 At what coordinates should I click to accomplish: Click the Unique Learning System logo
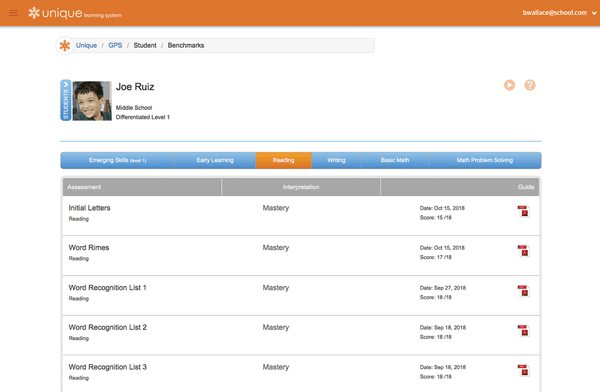pyautogui.click(x=75, y=13)
